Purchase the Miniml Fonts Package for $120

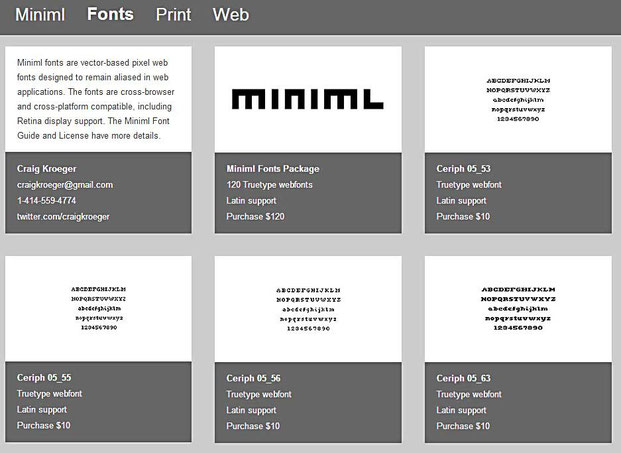click(x=255, y=217)
